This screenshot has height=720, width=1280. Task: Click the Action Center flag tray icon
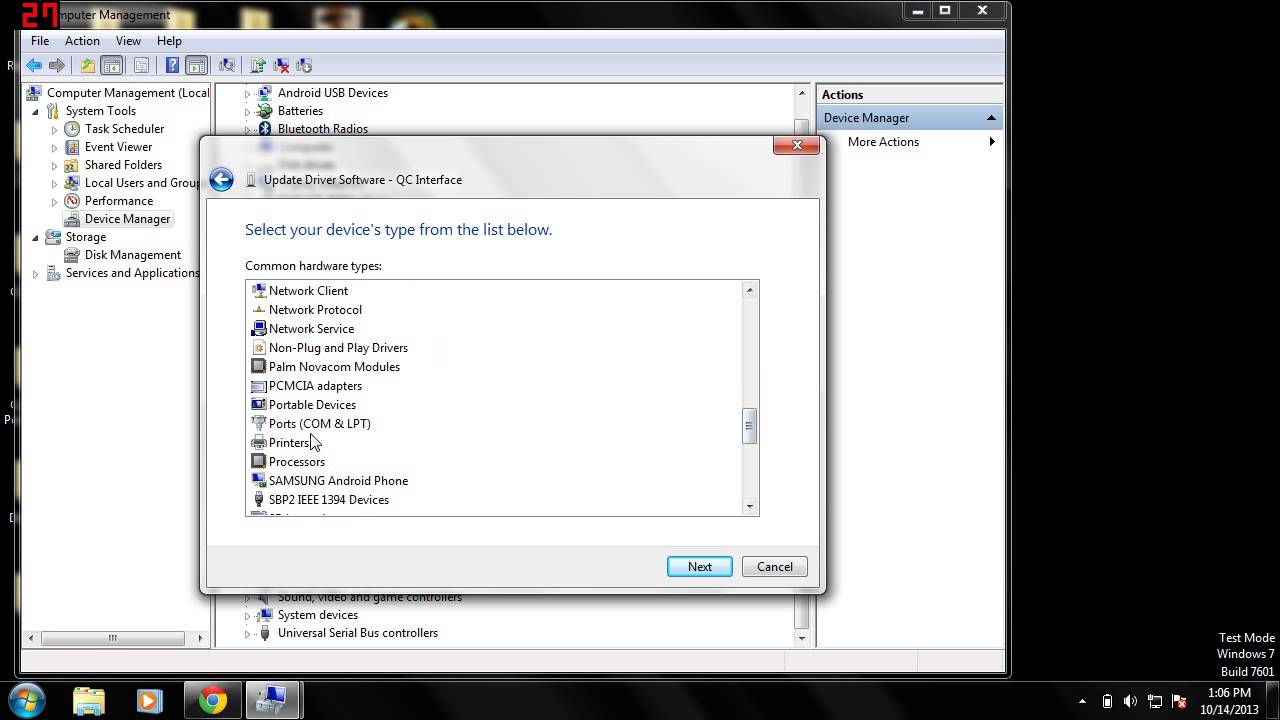coord(1179,701)
